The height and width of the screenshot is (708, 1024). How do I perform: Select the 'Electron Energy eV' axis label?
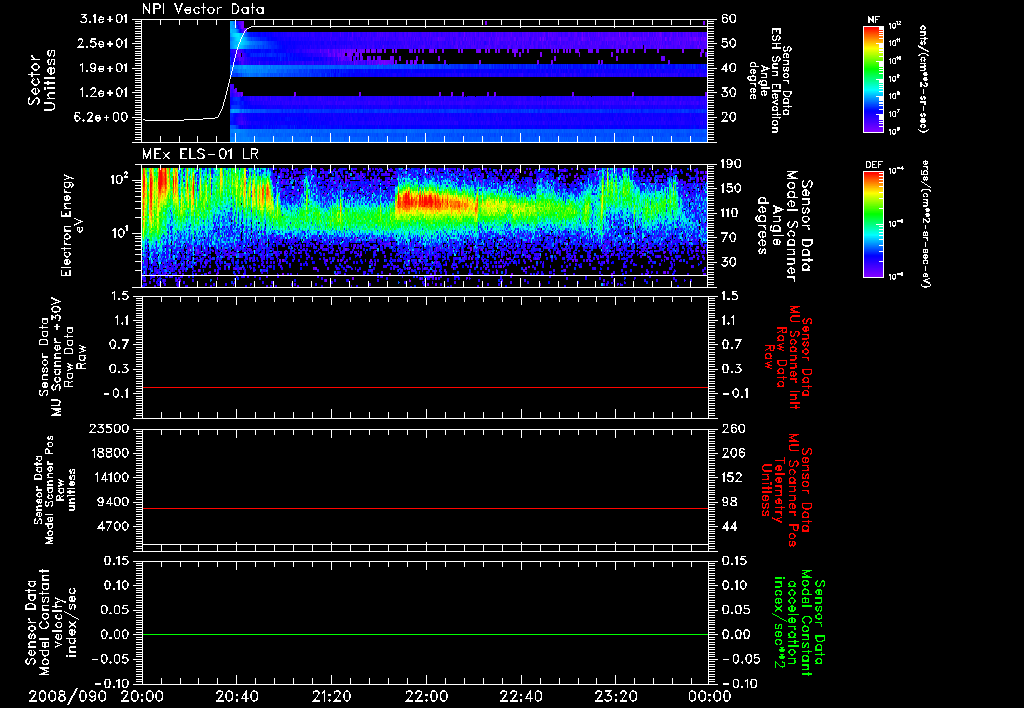(x=72, y=225)
